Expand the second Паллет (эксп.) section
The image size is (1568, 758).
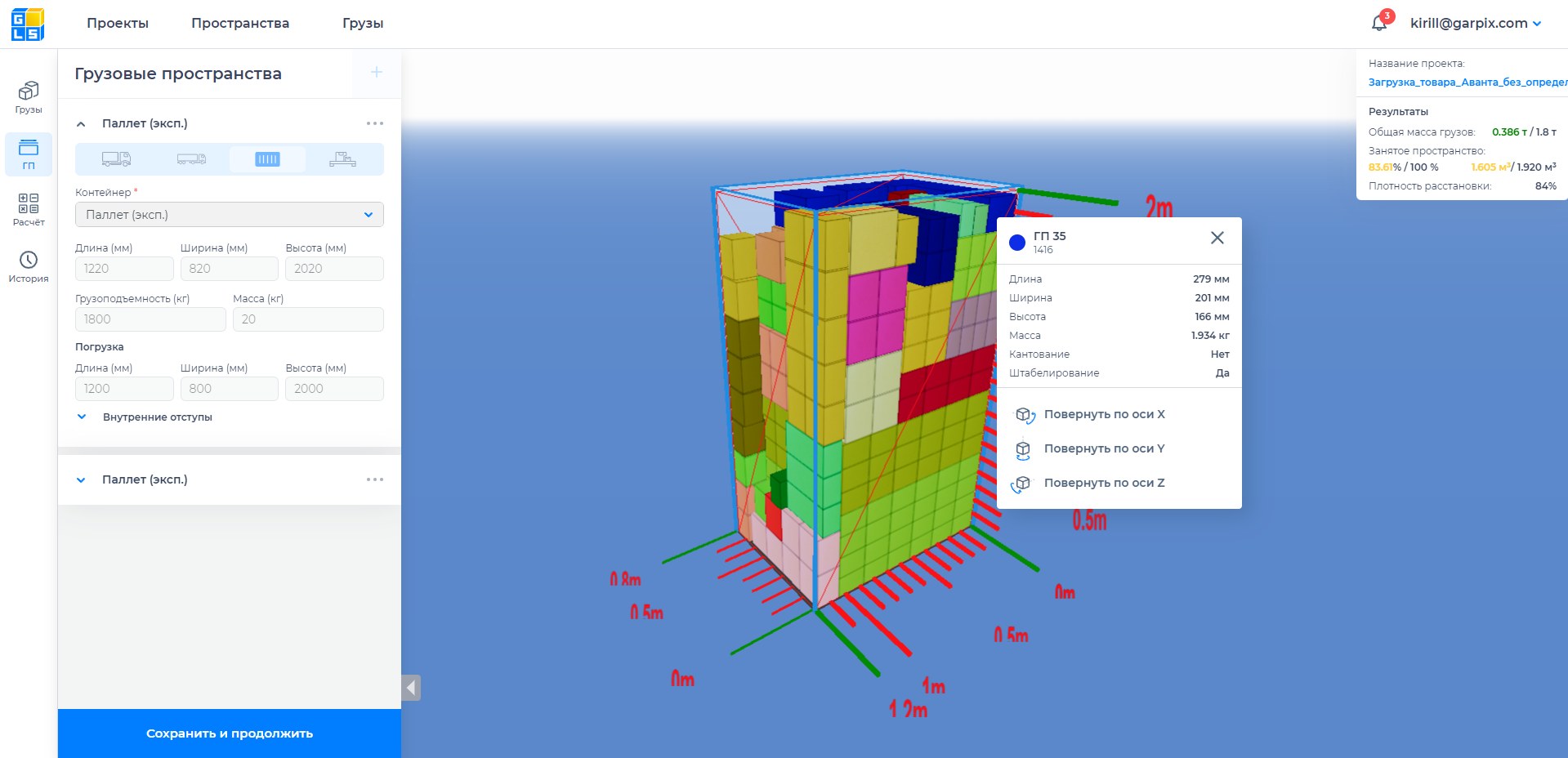click(81, 480)
